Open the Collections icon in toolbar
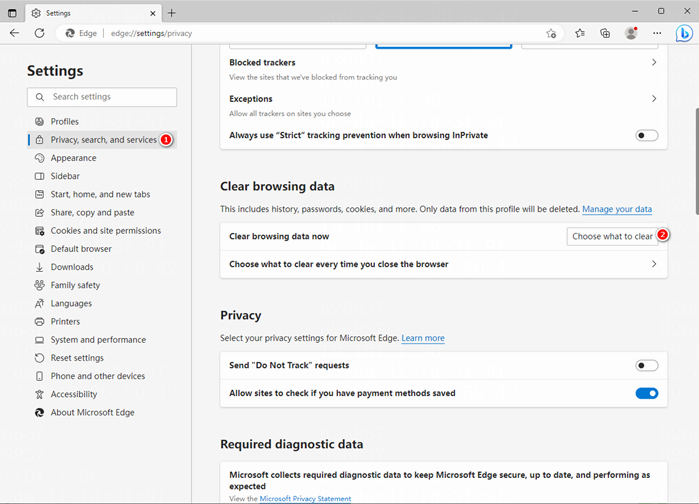Image resolution: width=699 pixels, height=504 pixels. coord(605,33)
